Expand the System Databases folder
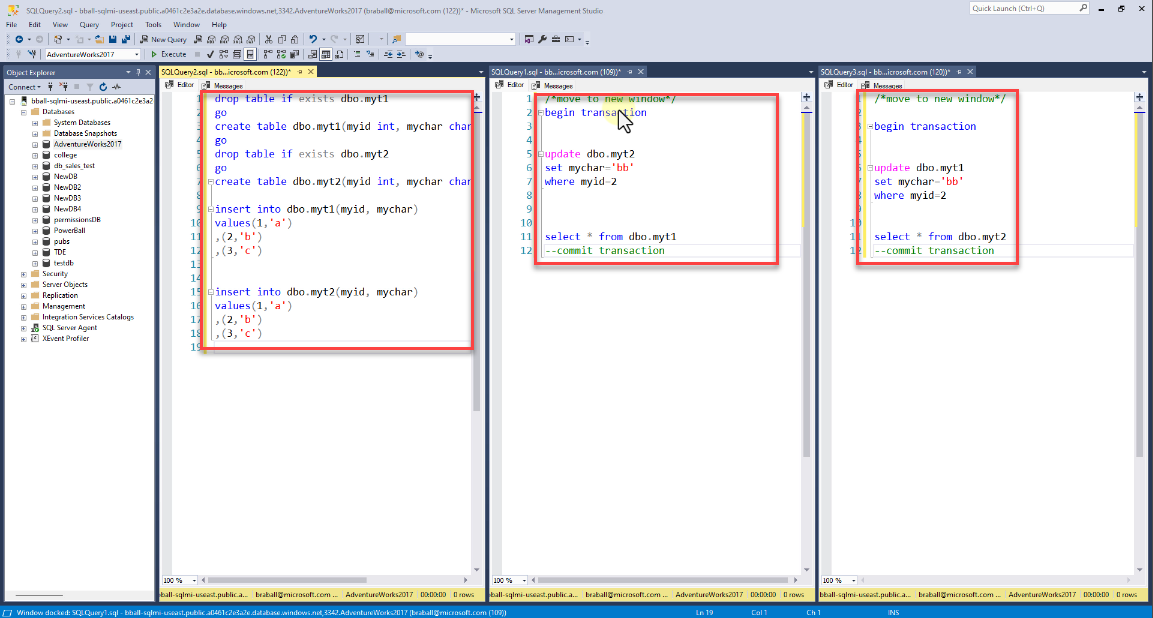Screen dimensions: 1153x618 point(35,122)
